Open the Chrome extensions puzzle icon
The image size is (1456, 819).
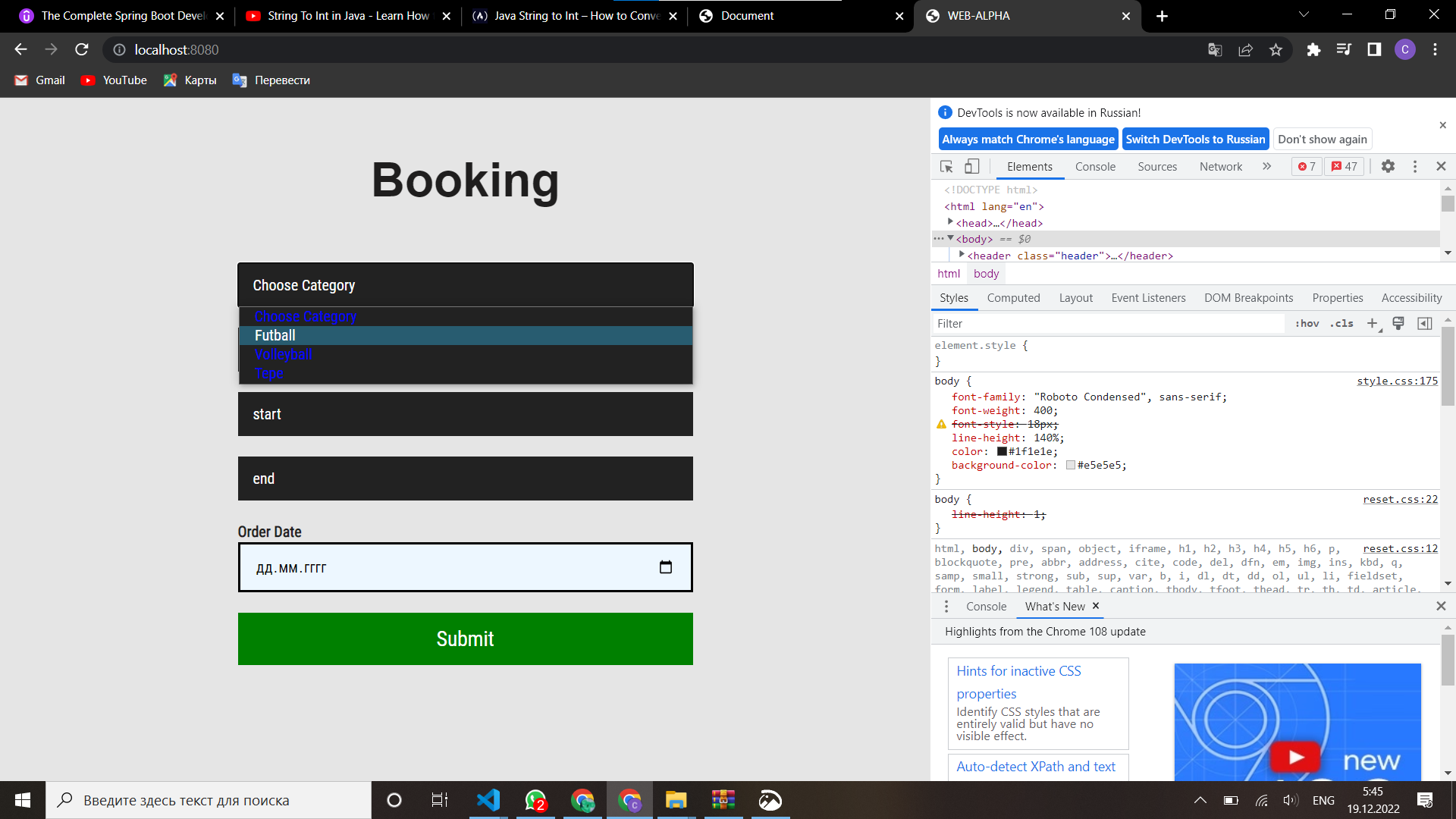(1313, 50)
